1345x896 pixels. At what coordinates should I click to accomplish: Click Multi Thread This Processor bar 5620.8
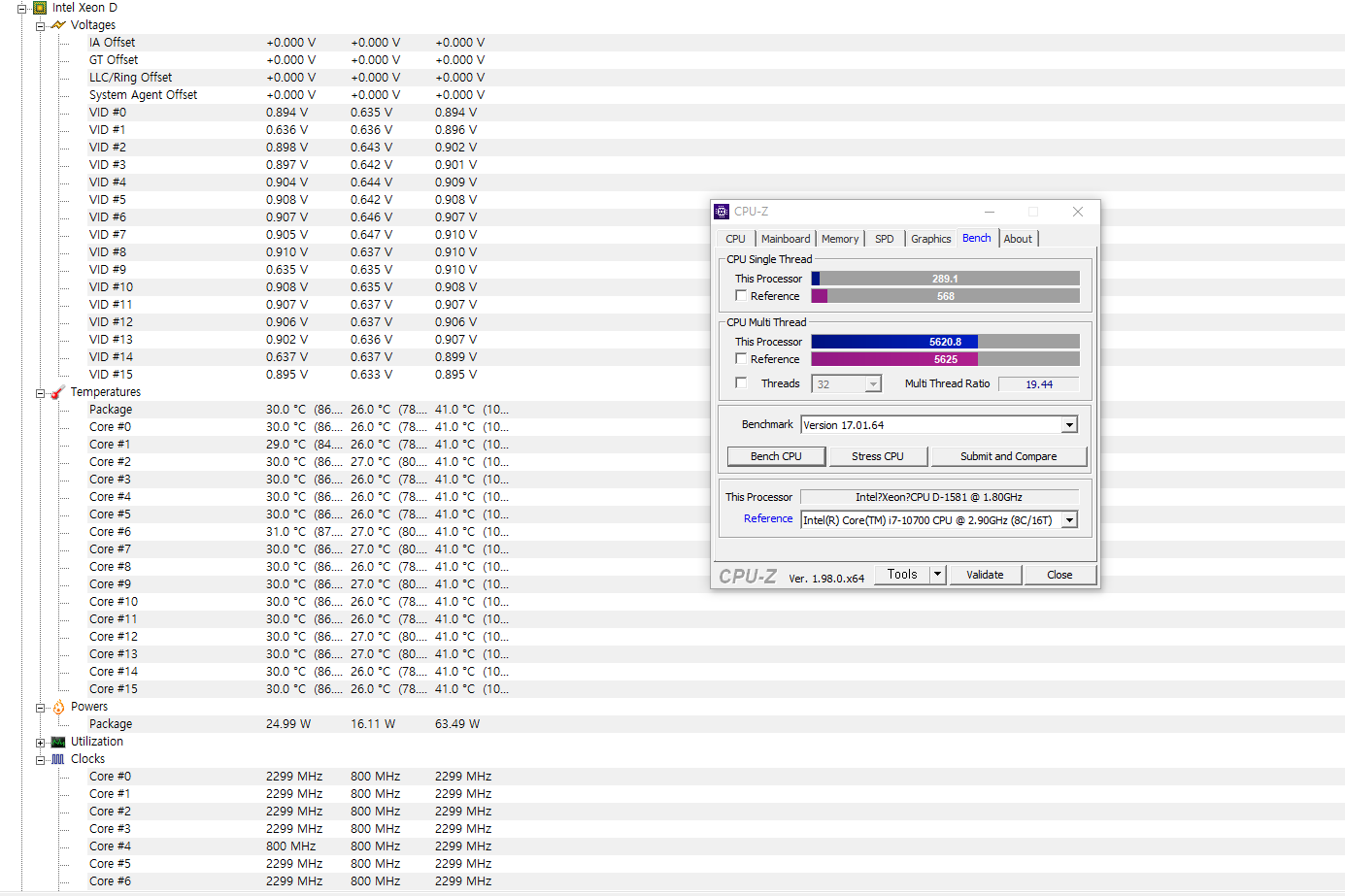point(946,342)
